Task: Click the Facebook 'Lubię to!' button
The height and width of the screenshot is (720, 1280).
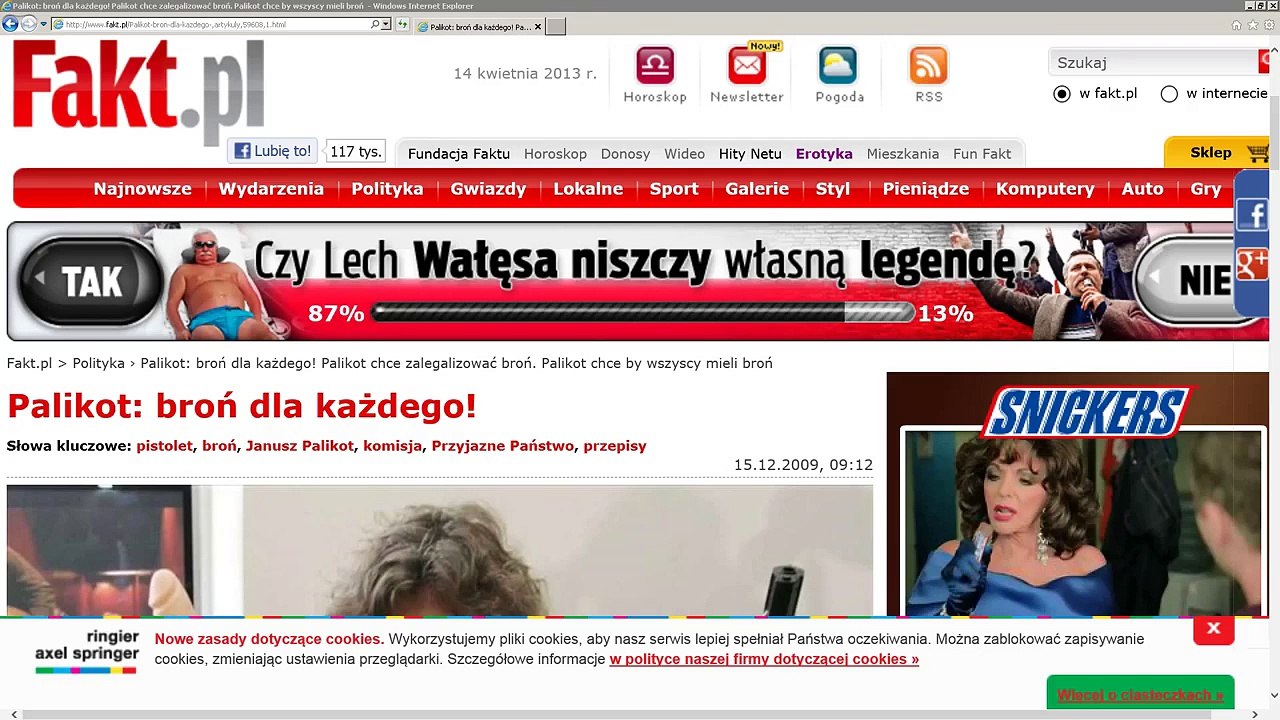Action: pyautogui.click(x=272, y=151)
